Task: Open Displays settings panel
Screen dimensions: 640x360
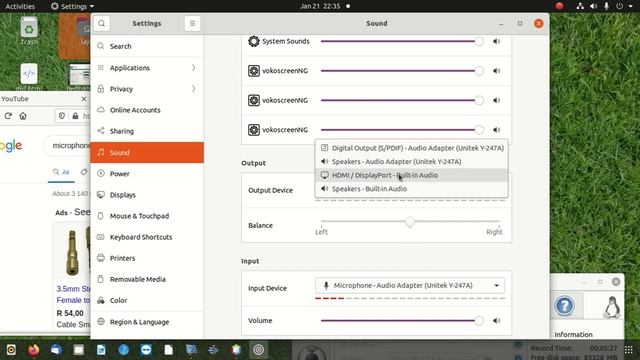Action: pos(147,195)
